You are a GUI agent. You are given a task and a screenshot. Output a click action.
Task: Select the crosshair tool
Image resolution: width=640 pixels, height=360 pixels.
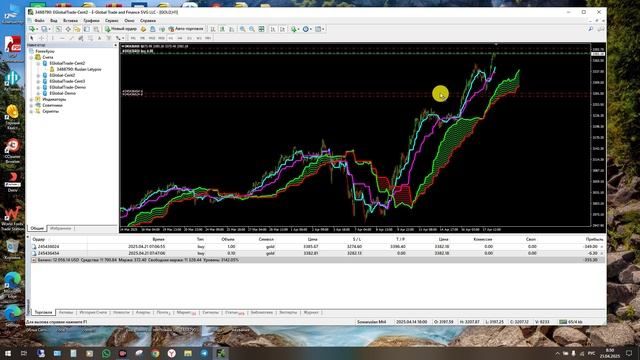(41, 38)
